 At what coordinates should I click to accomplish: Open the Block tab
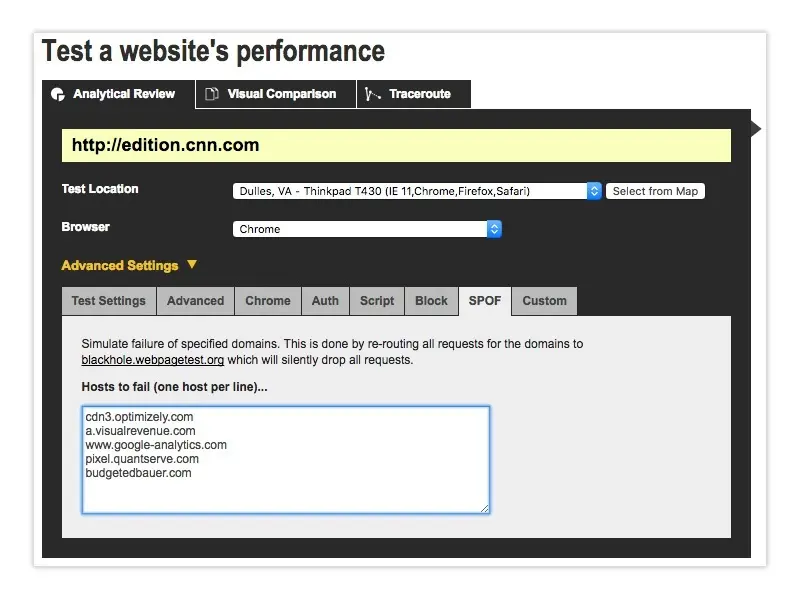point(431,300)
